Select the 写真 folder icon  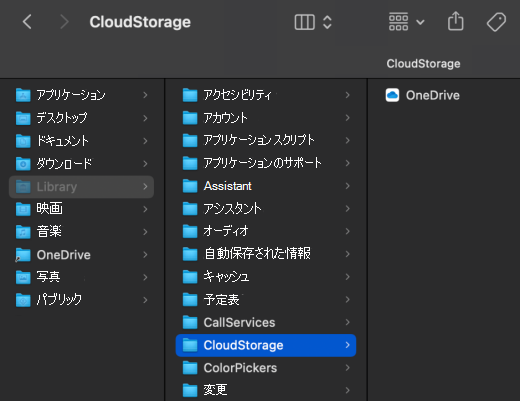point(23,277)
